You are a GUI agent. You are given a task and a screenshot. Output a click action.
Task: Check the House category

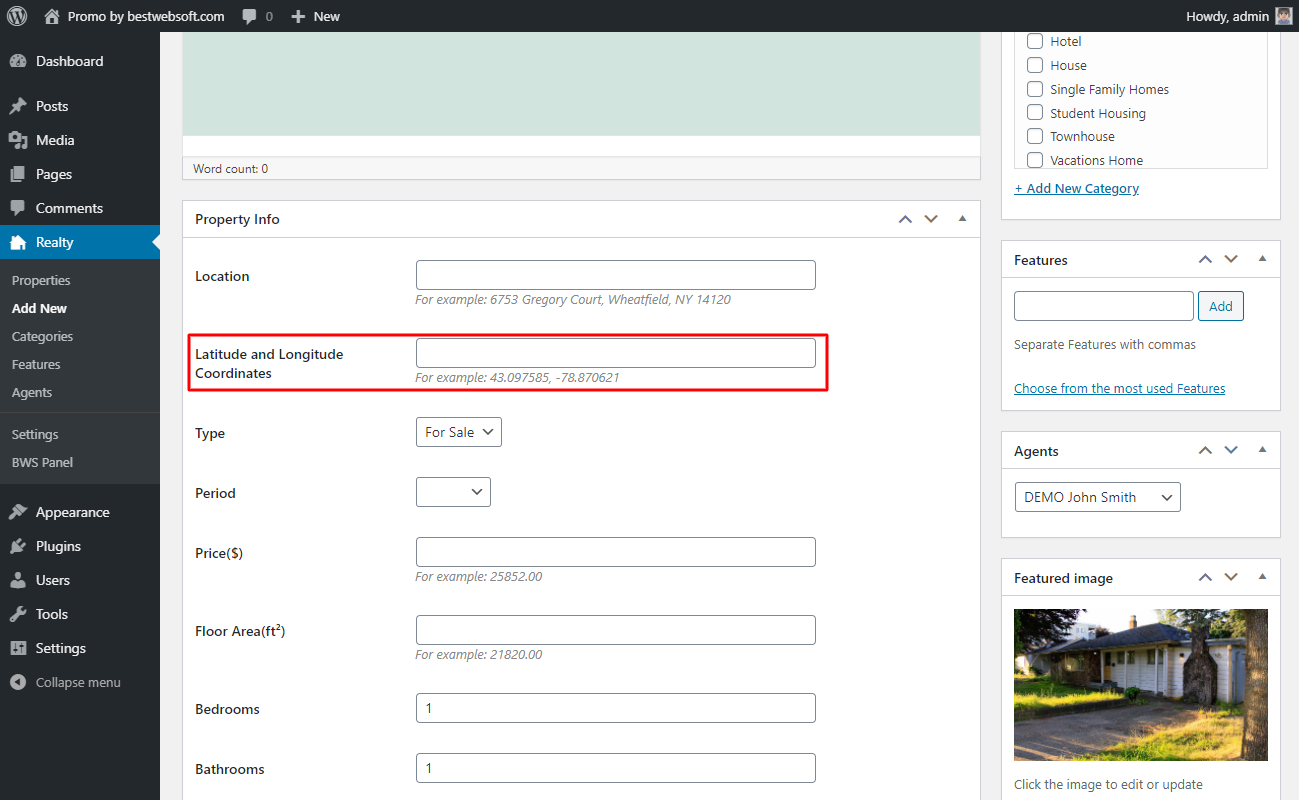pos(1035,65)
